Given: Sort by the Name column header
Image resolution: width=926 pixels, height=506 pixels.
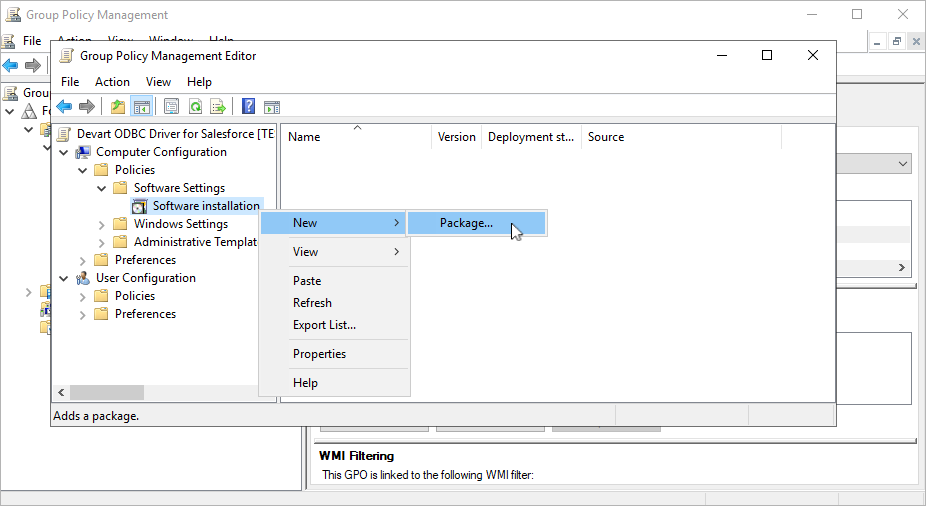Looking at the screenshot, I should (356, 137).
